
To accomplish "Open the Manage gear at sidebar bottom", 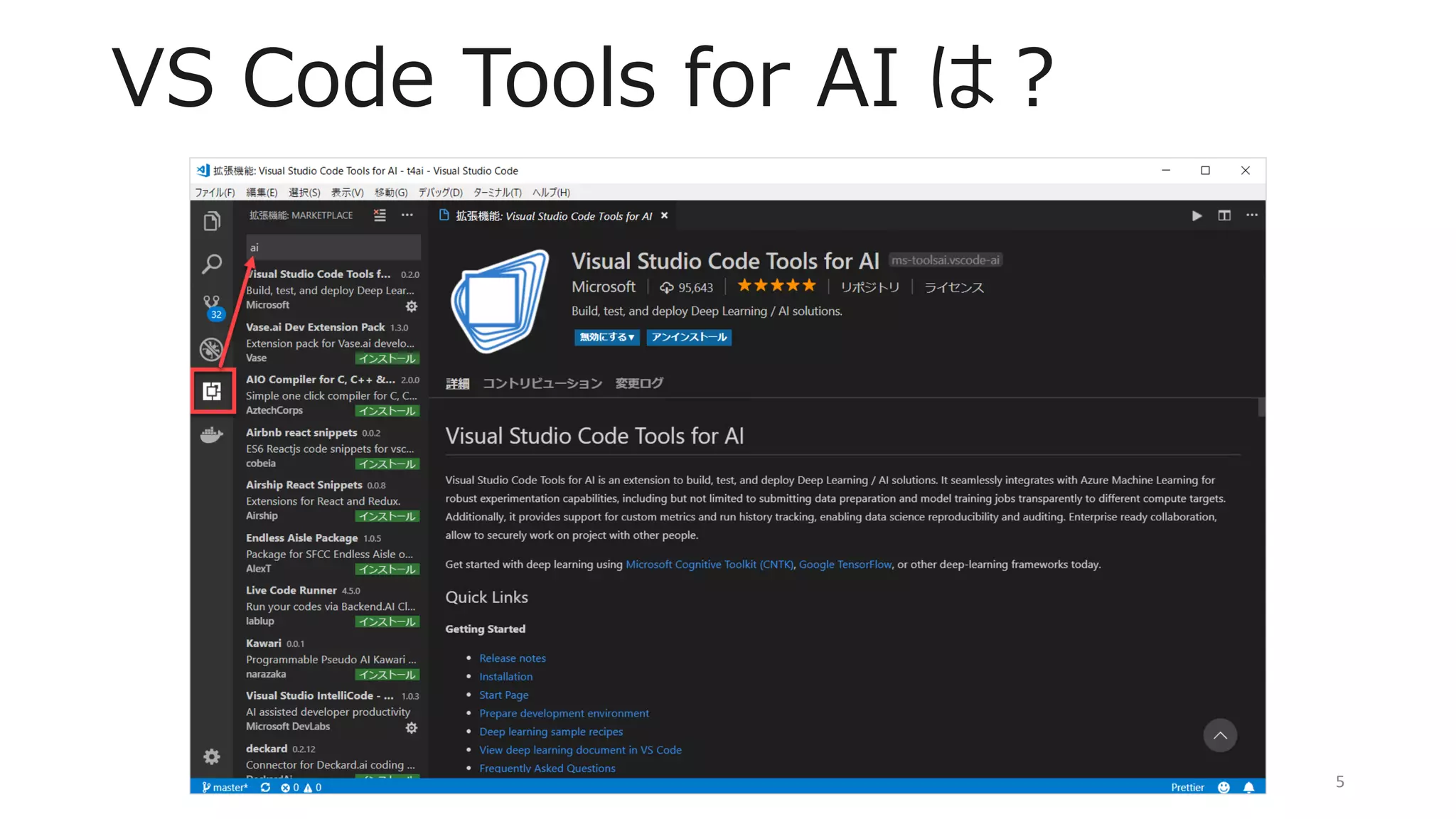I will [212, 756].
